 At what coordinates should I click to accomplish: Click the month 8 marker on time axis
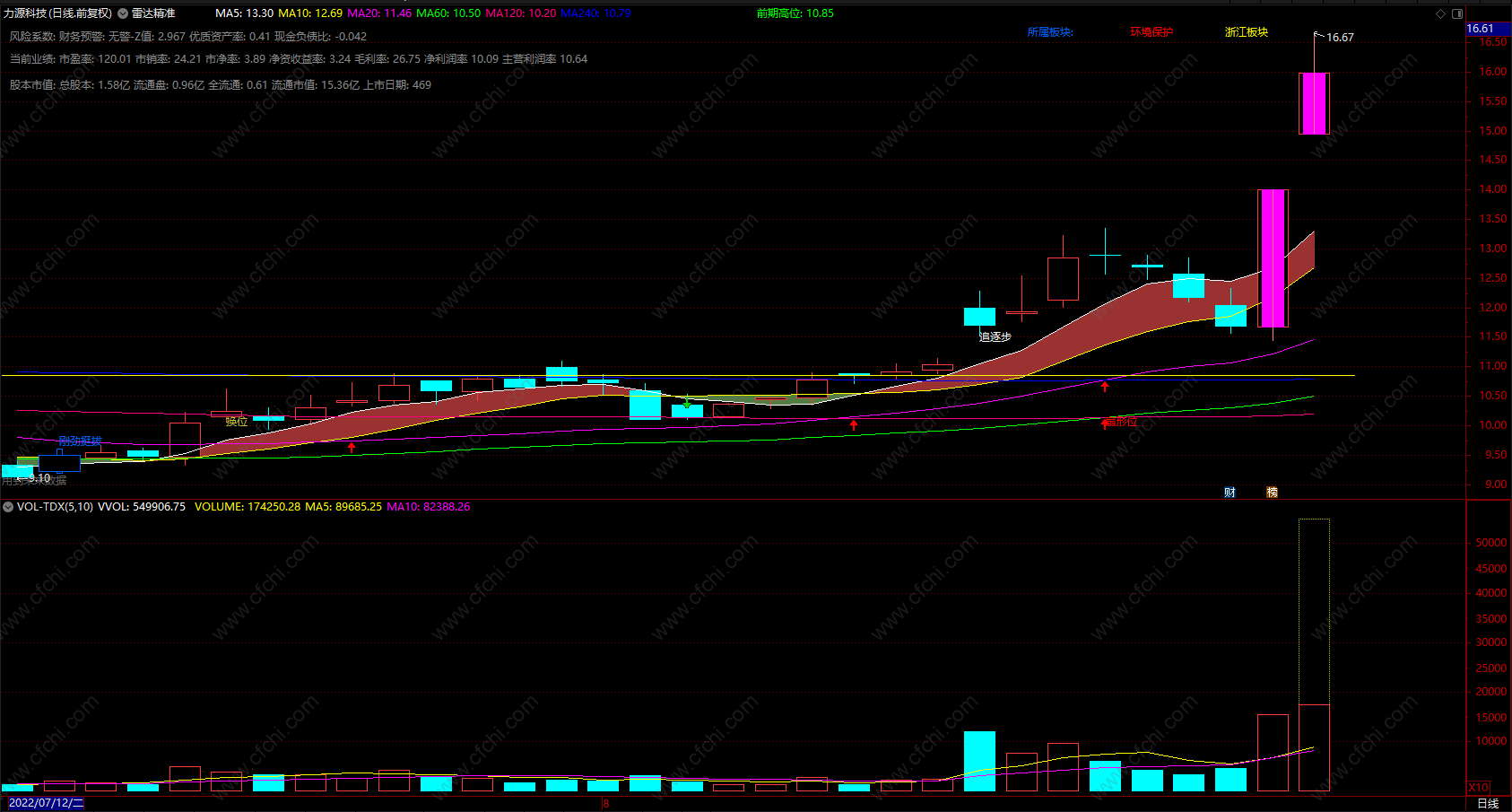click(606, 804)
